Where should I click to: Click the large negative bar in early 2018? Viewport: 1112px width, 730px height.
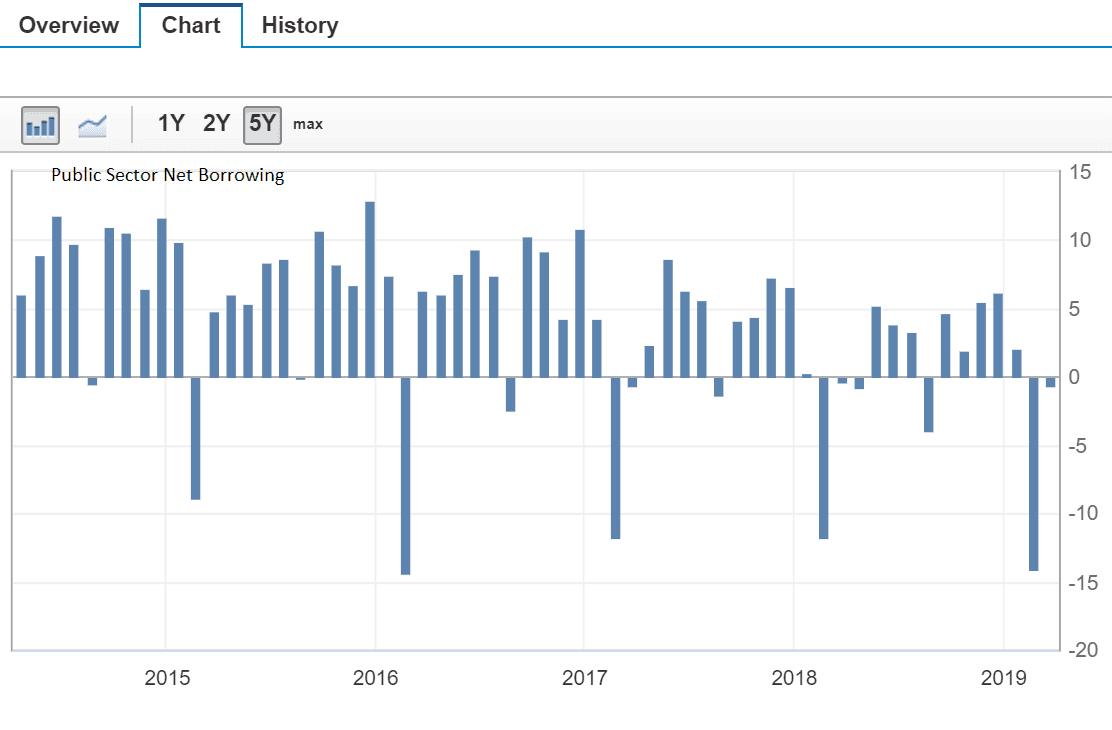824,458
